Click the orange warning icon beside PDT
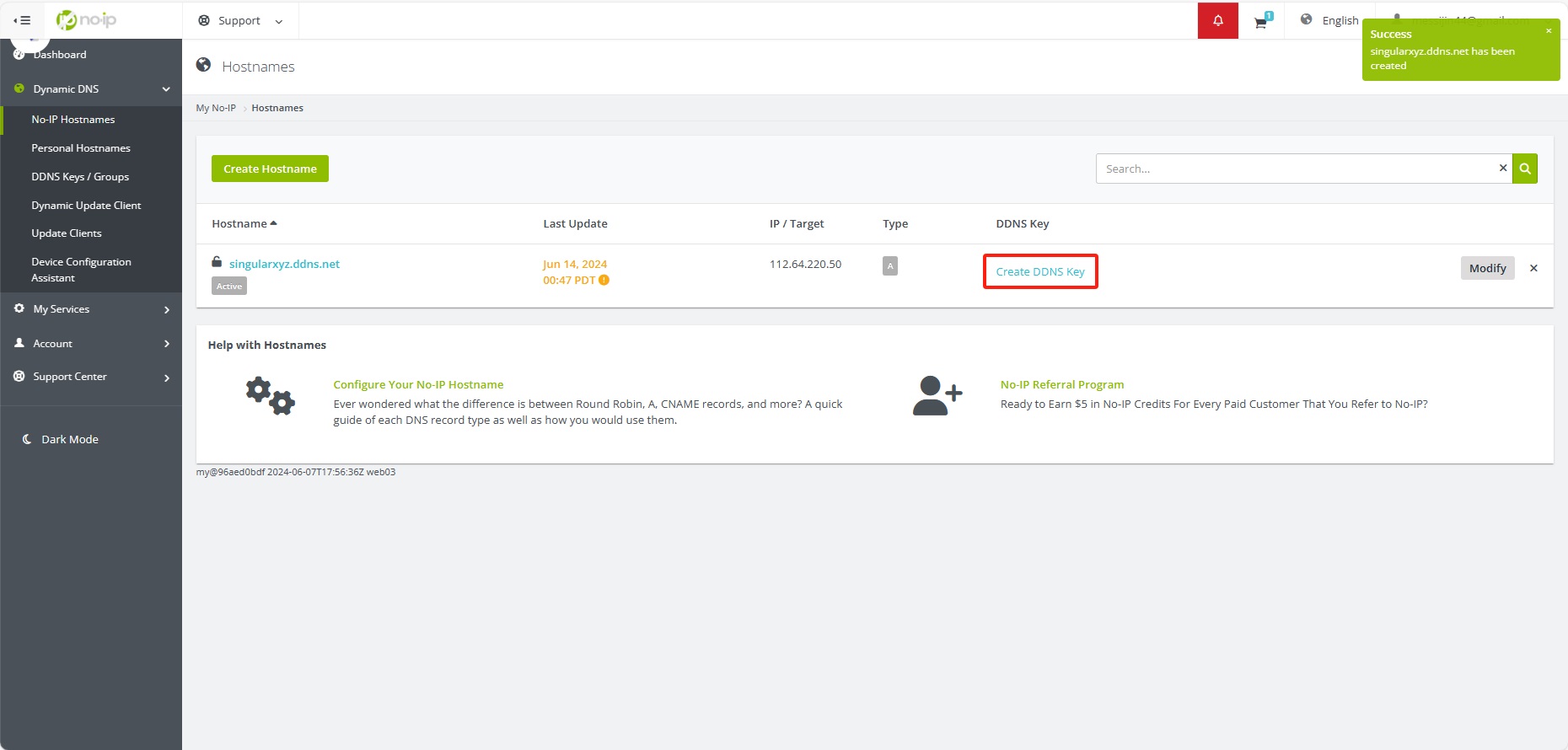 tap(604, 281)
